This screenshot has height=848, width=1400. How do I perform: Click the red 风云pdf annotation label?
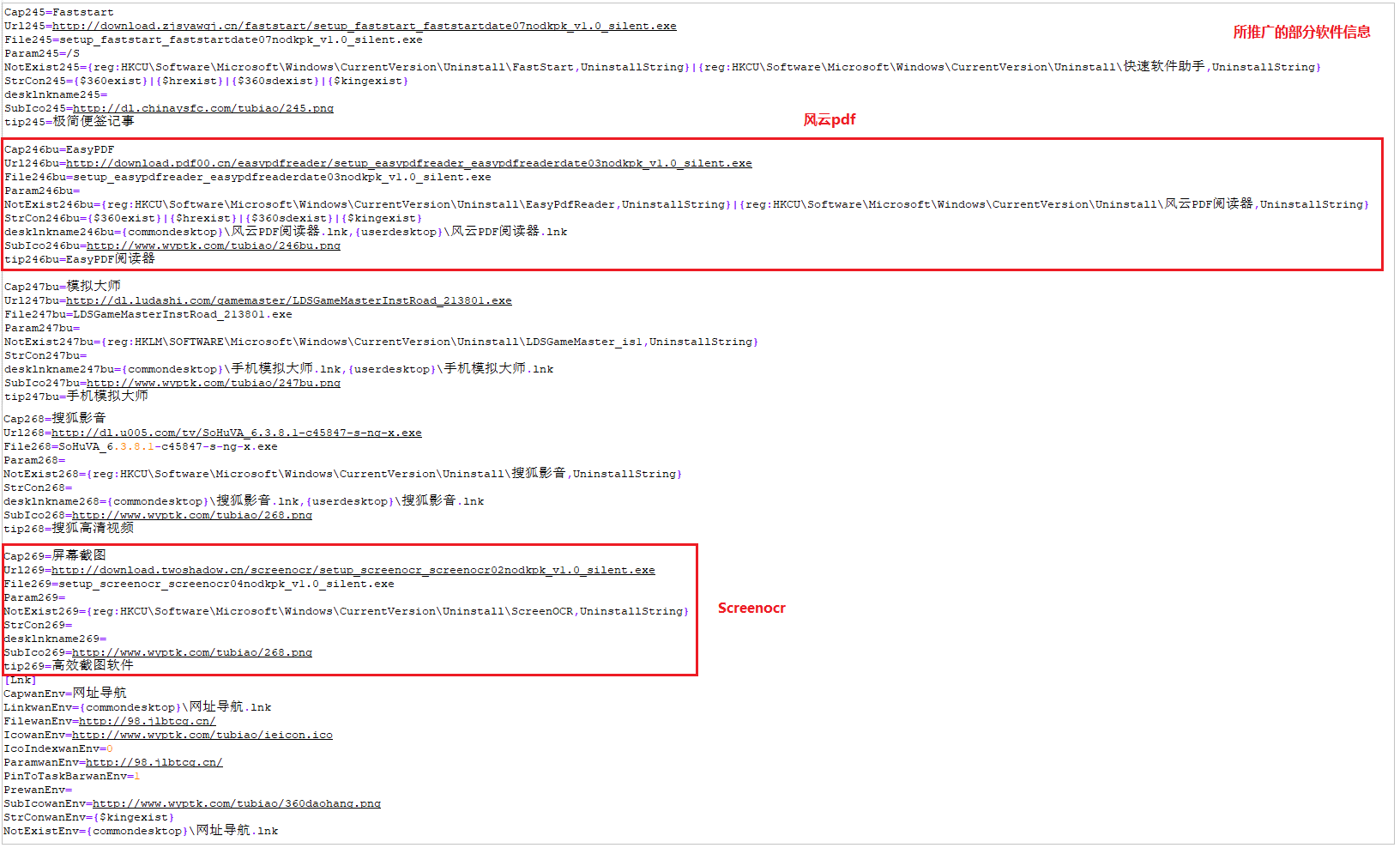pyautogui.click(x=829, y=120)
